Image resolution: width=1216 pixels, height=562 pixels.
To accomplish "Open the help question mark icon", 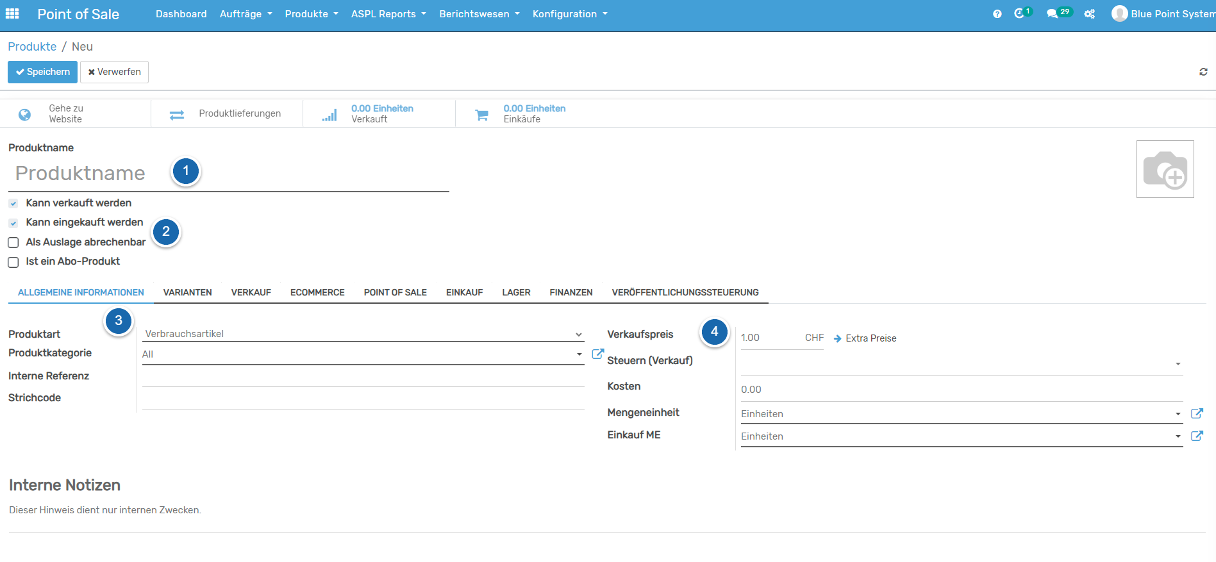I will [997, 14].
